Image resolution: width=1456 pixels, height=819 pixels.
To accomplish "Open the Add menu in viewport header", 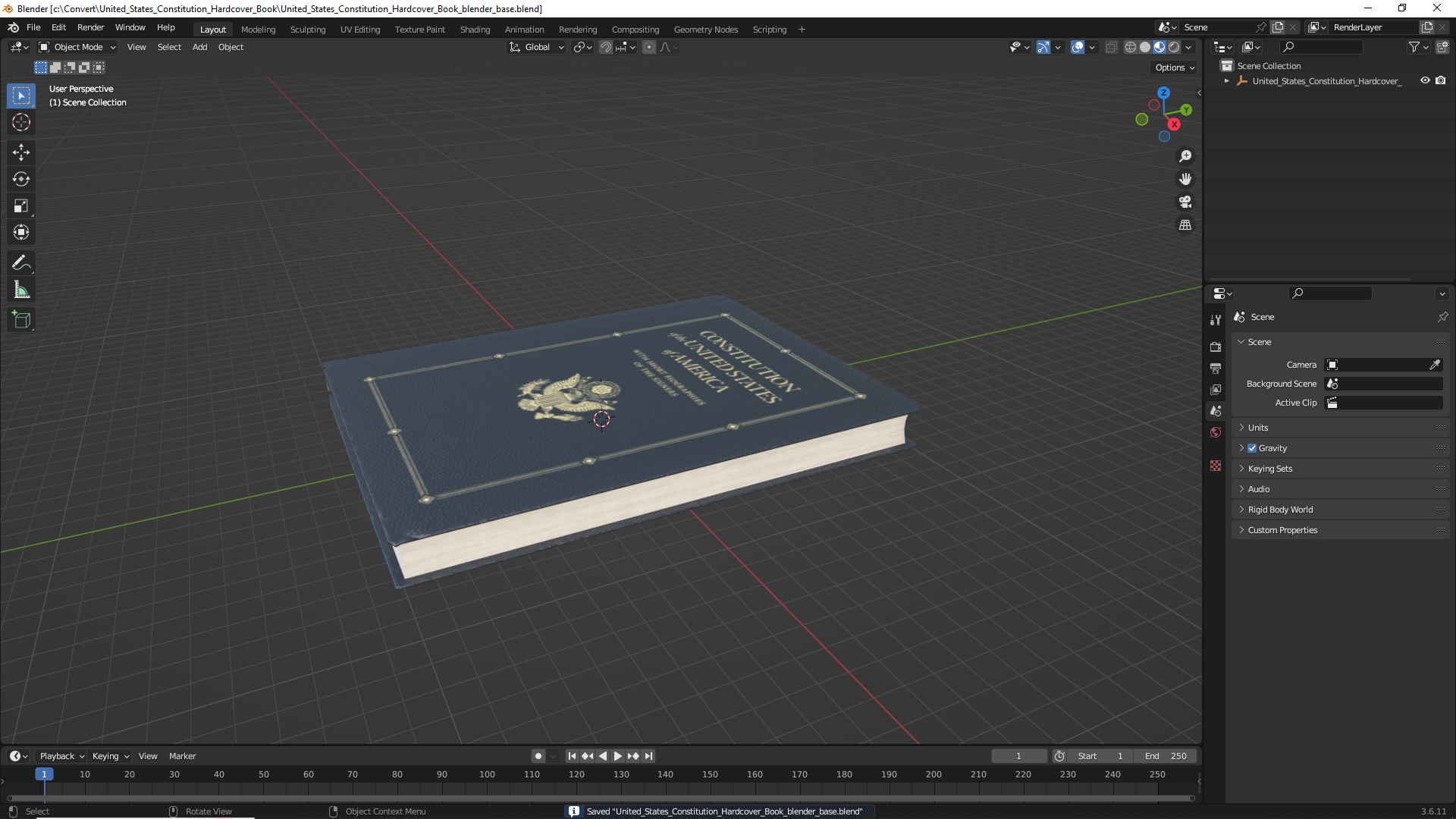I will [x=199, y=47].
